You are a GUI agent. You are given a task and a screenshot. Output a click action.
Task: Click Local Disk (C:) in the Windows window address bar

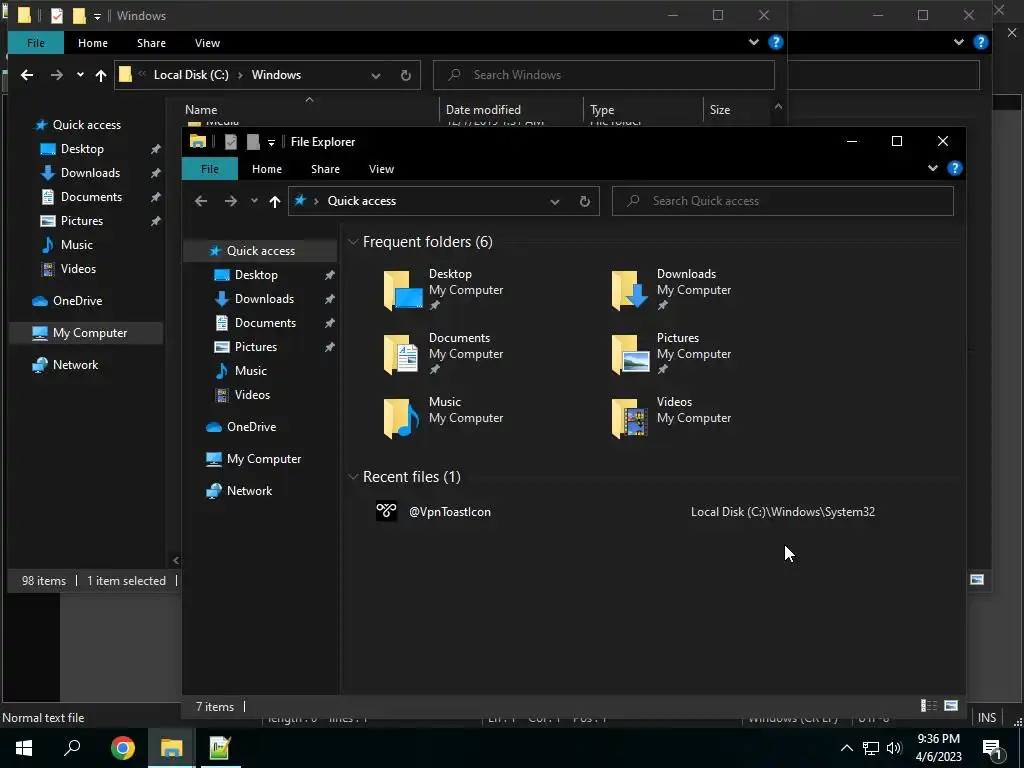pyautogui.click(x=191, y=74)
